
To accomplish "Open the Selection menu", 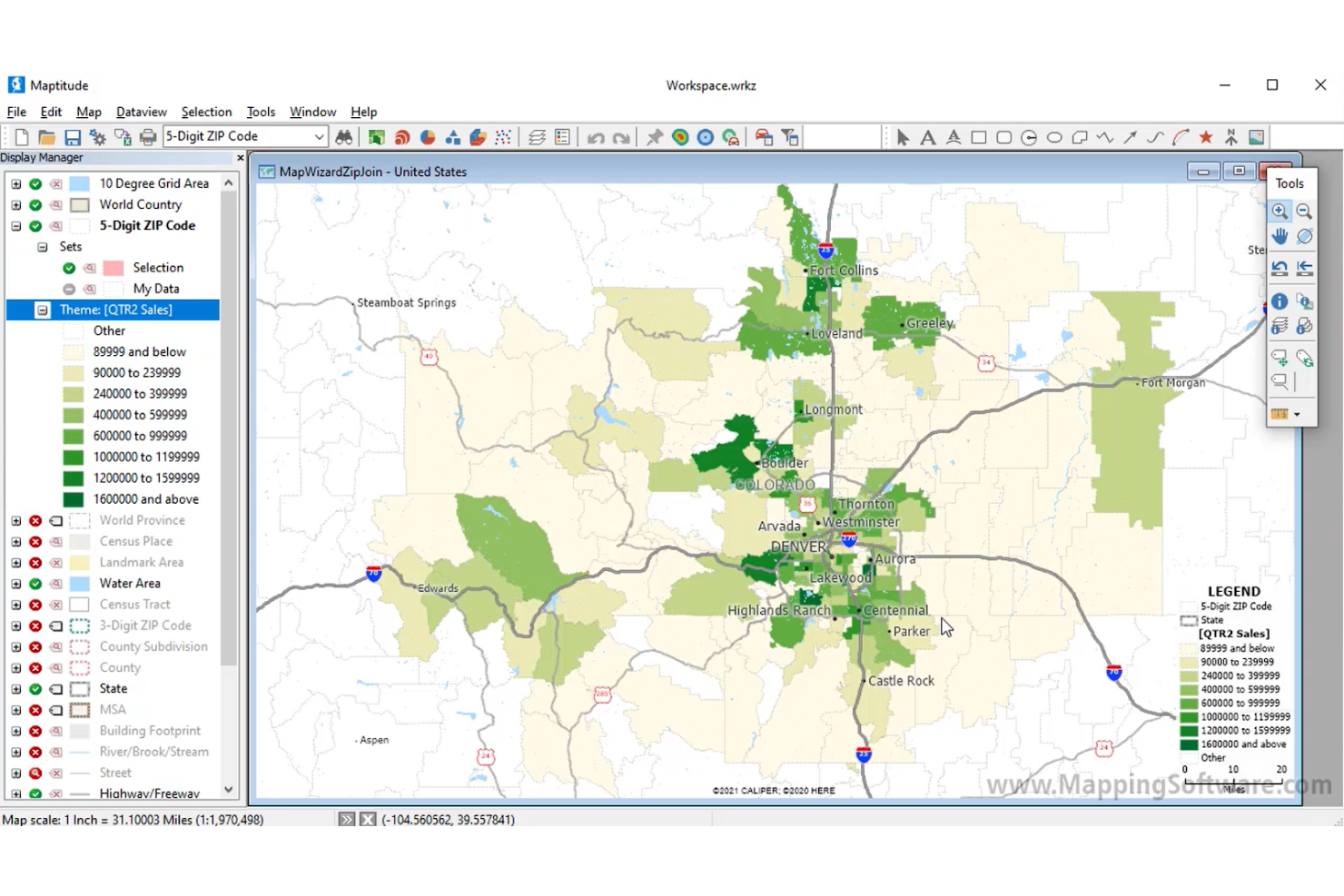I will click(x=206, y=112).
